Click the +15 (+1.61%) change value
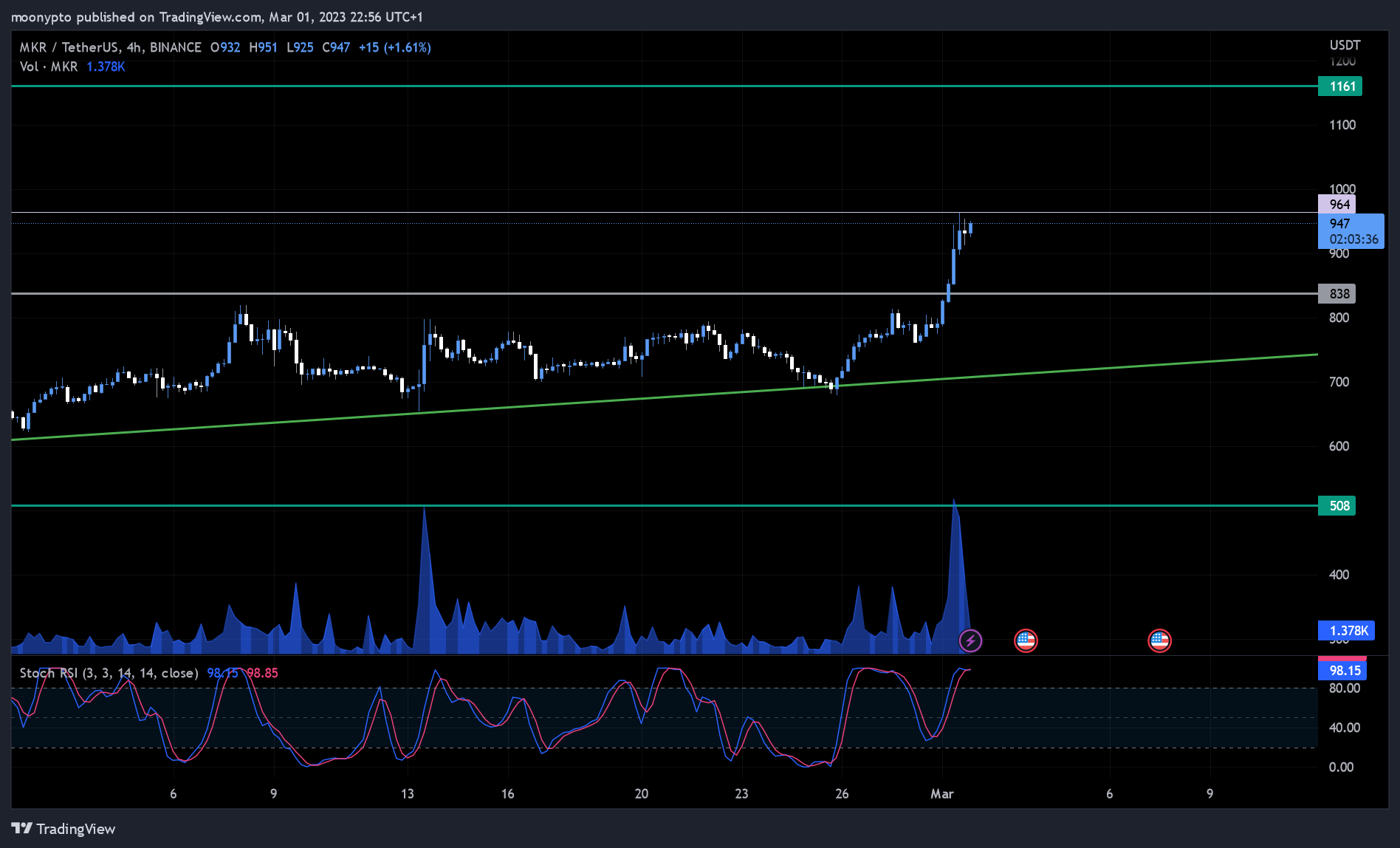1400x848 pixels. pyautogui.click(x=395, y=47)
